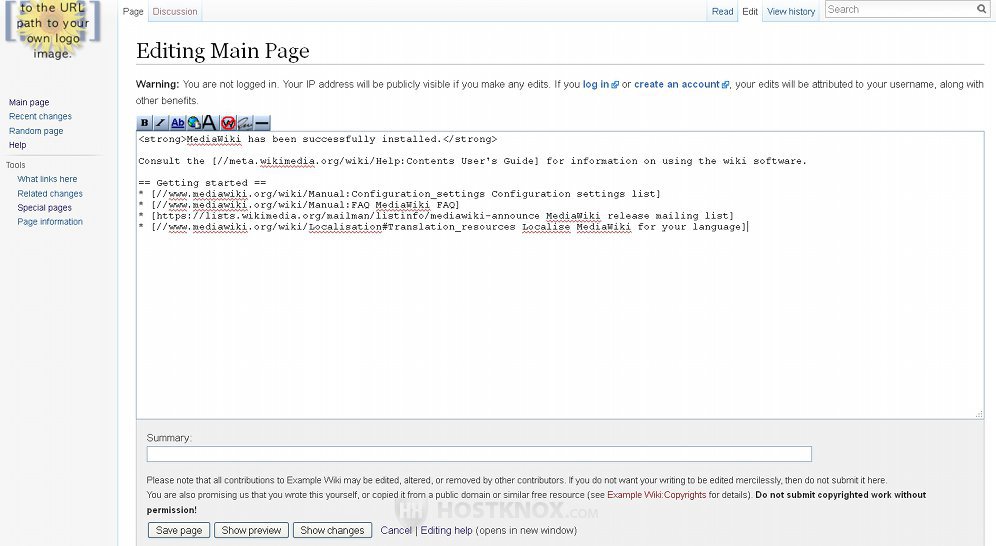
Task: Apply bold text formatting
Action: pyautogui.click(x=145, y=123)
